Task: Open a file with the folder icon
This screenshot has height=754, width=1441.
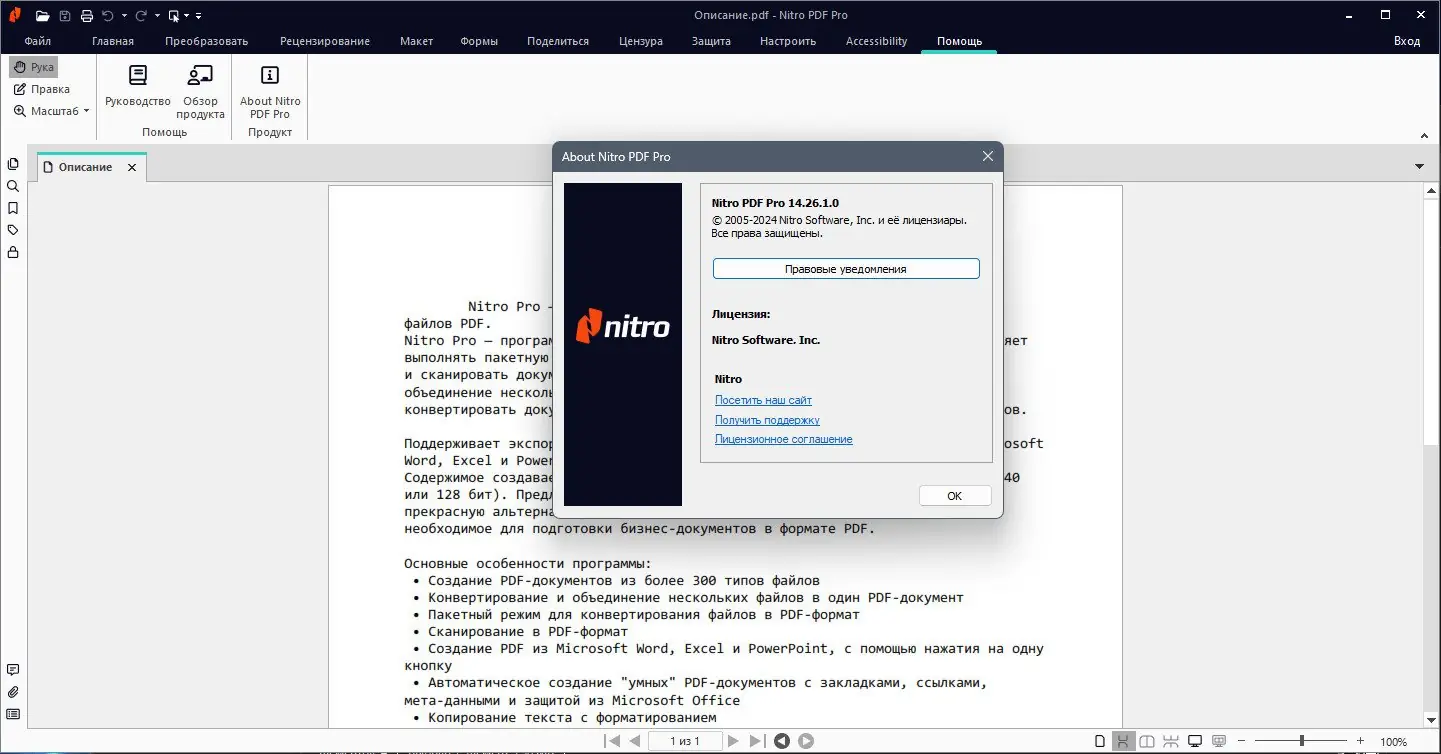Action: 42,15
